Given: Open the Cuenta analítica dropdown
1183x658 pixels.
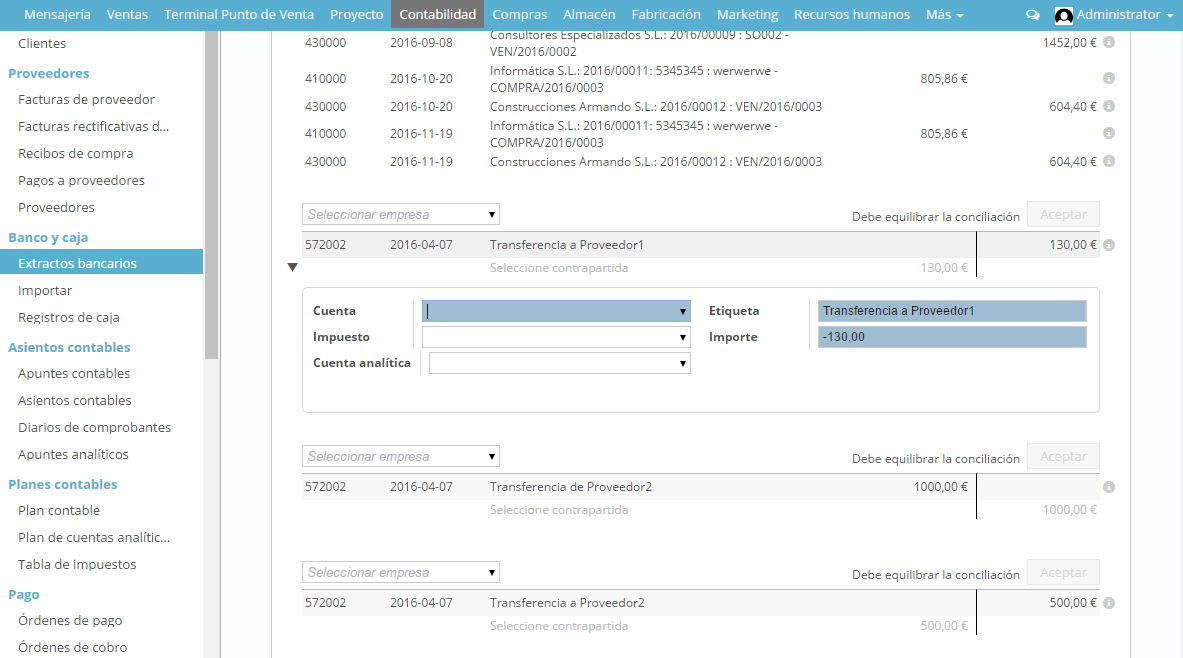Looking at the screenshot, I should coord(559,363).
